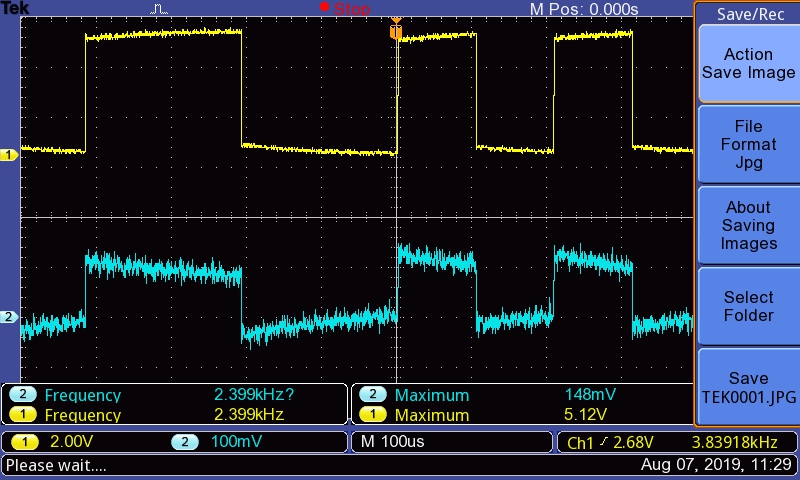Open Select Folder chooser

point(747,306)
